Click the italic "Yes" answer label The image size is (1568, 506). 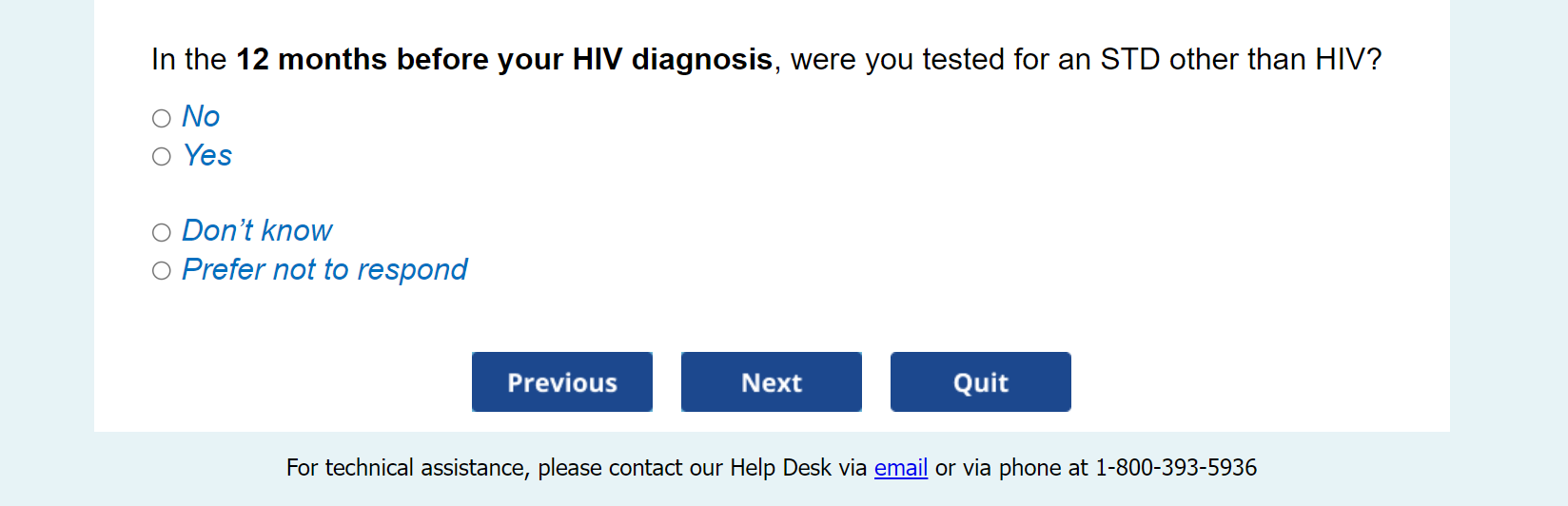click(x=207, y=156)
